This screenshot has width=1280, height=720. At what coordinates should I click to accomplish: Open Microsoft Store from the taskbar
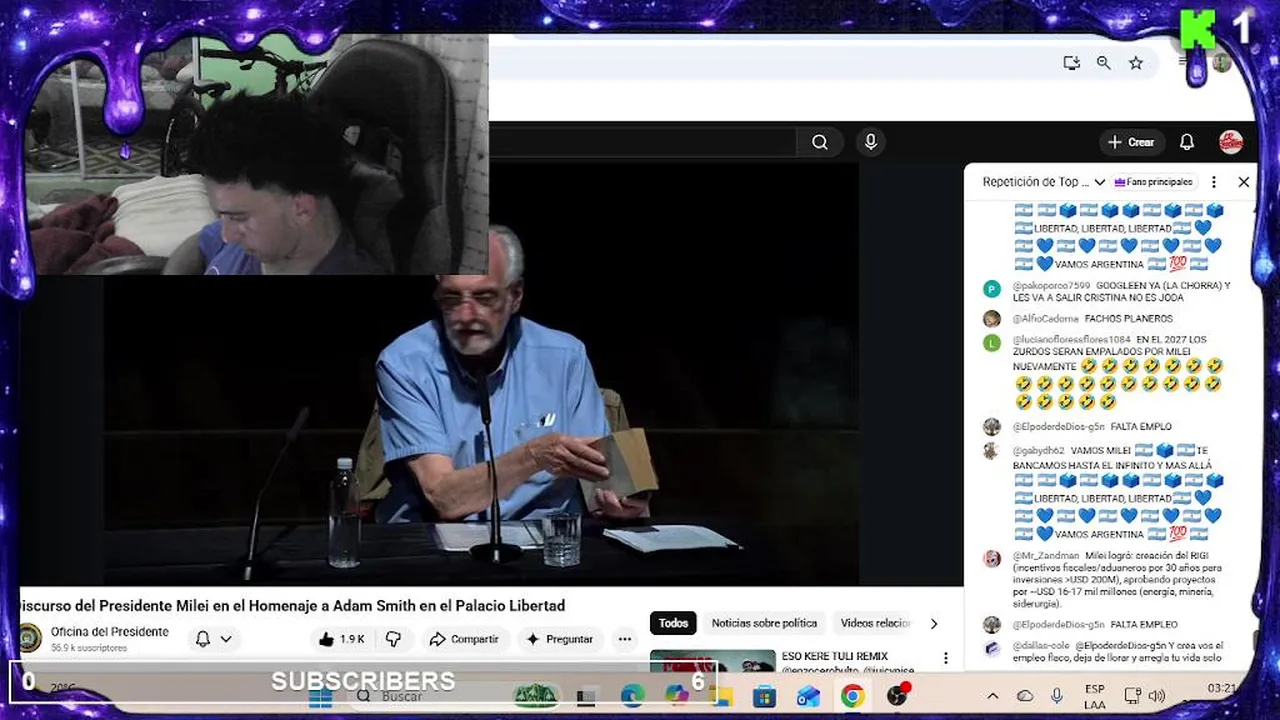click(x=764, y=696)
